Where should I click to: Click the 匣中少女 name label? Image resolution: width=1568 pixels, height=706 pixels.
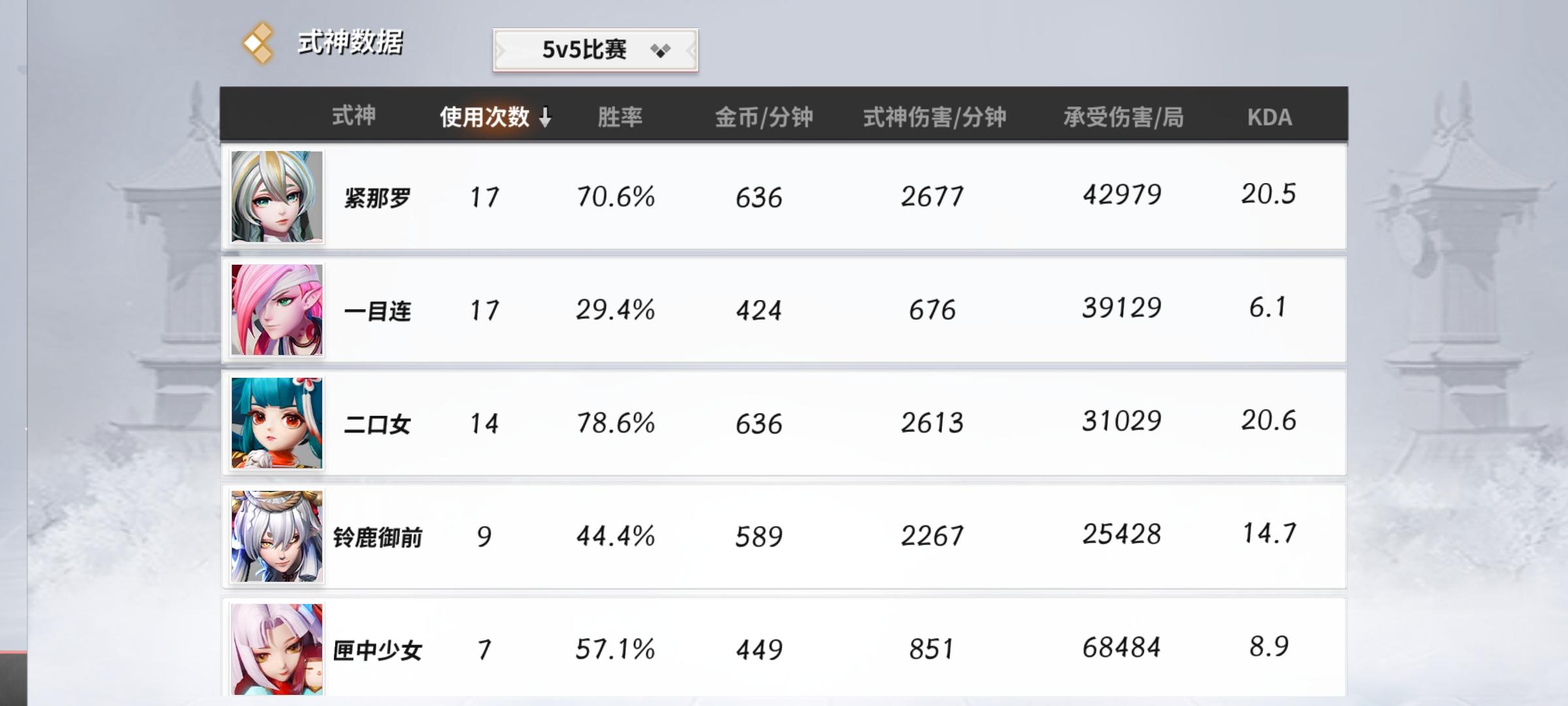(x=377, y=650)
